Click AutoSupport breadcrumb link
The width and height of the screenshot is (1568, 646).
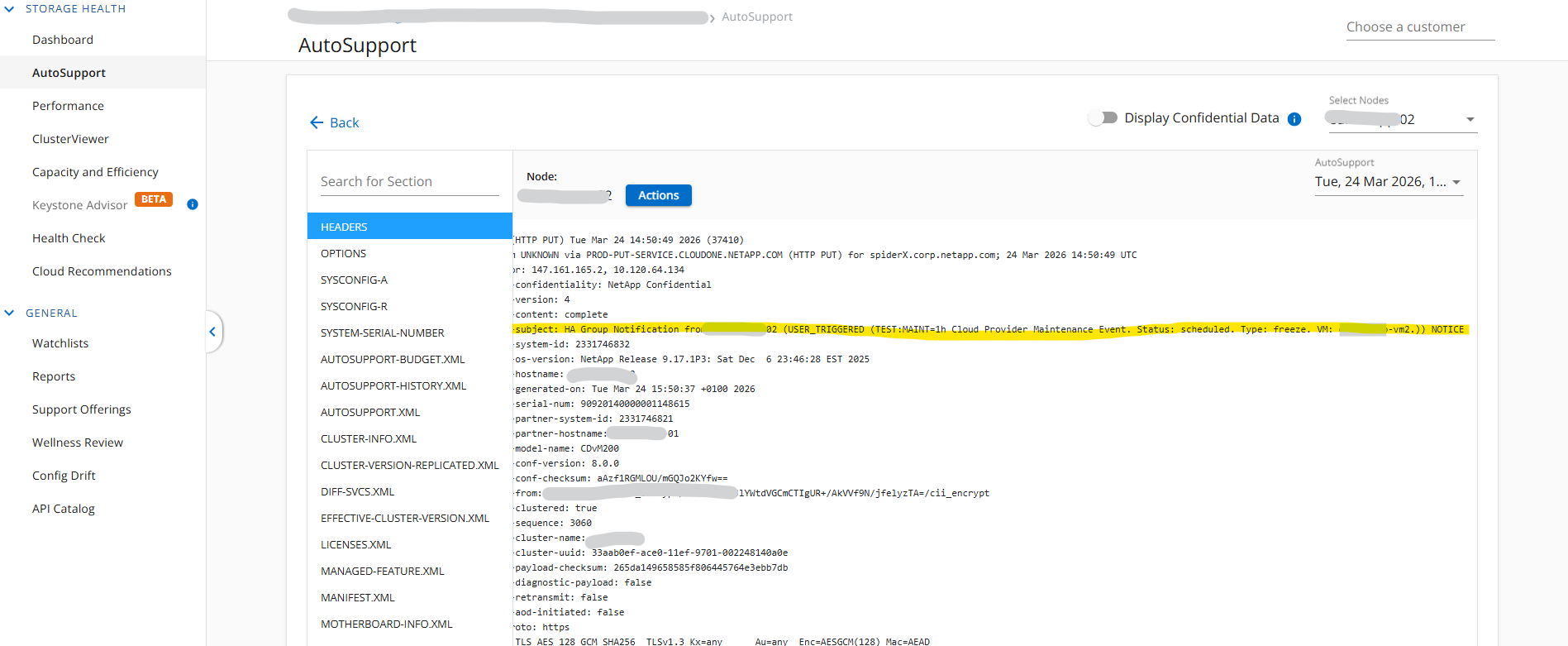(x=756, y=17)
